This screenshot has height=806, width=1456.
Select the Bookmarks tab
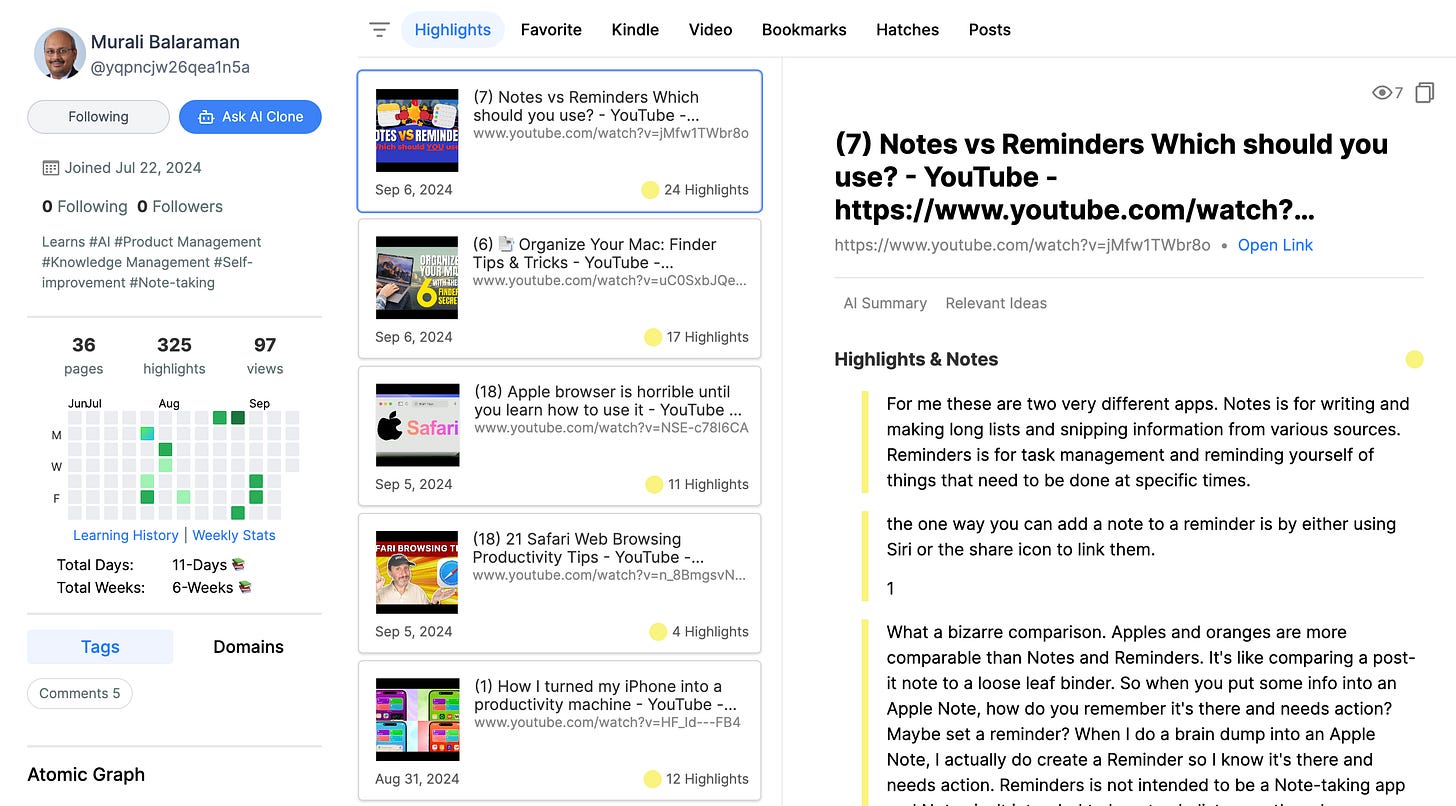tap(804, 30)
